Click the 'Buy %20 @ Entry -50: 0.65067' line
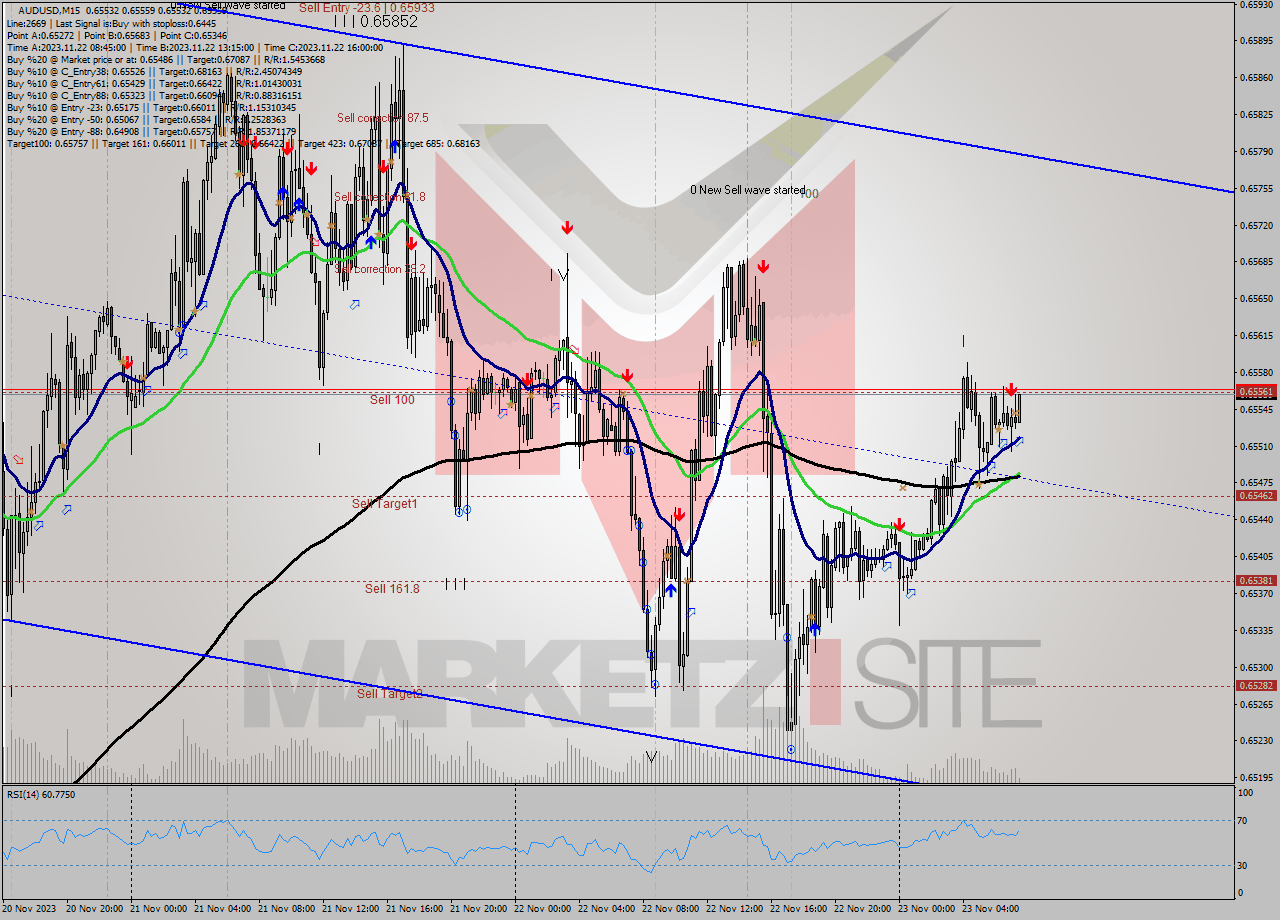Viewport: 1280px width, 920px height. (148, 119)
